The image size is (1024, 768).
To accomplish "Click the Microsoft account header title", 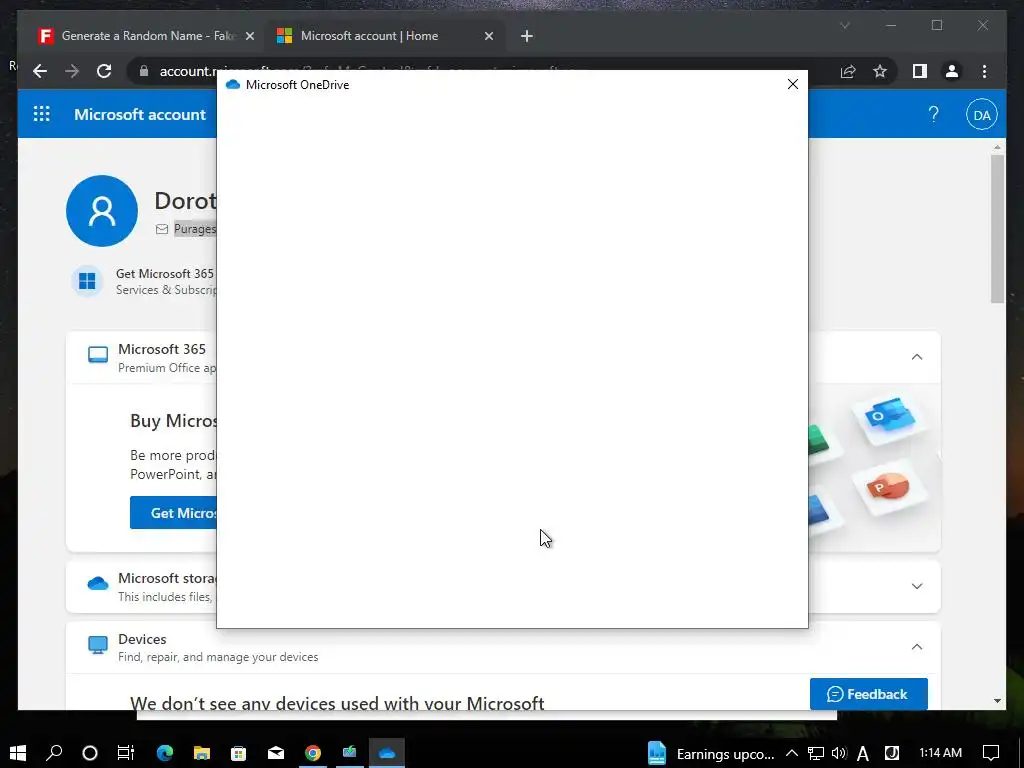I will click(140, 114).
